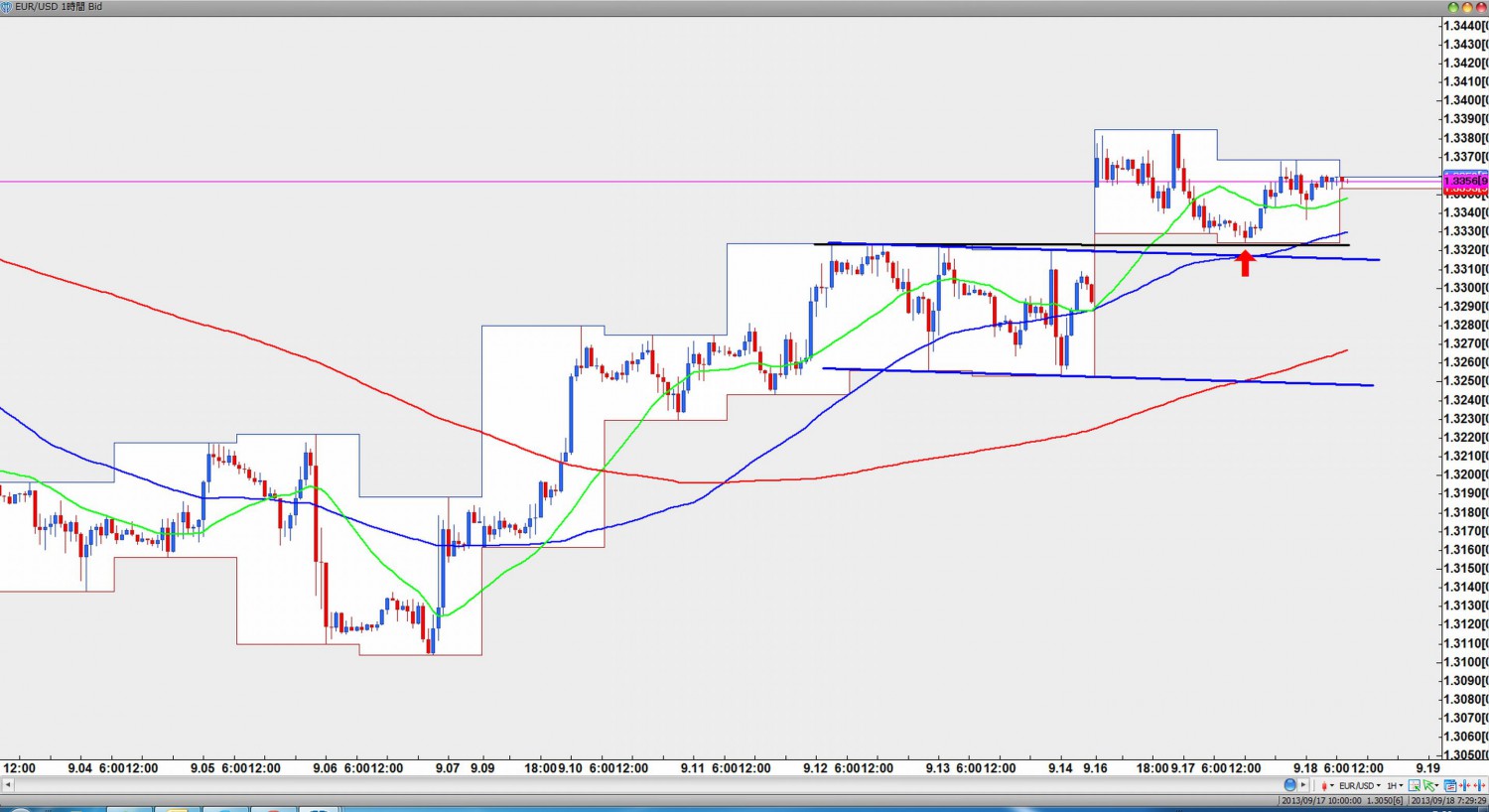Click the orange window control button
The height and width of the screenshot is (812, 1489).
tap(1467, 7)
